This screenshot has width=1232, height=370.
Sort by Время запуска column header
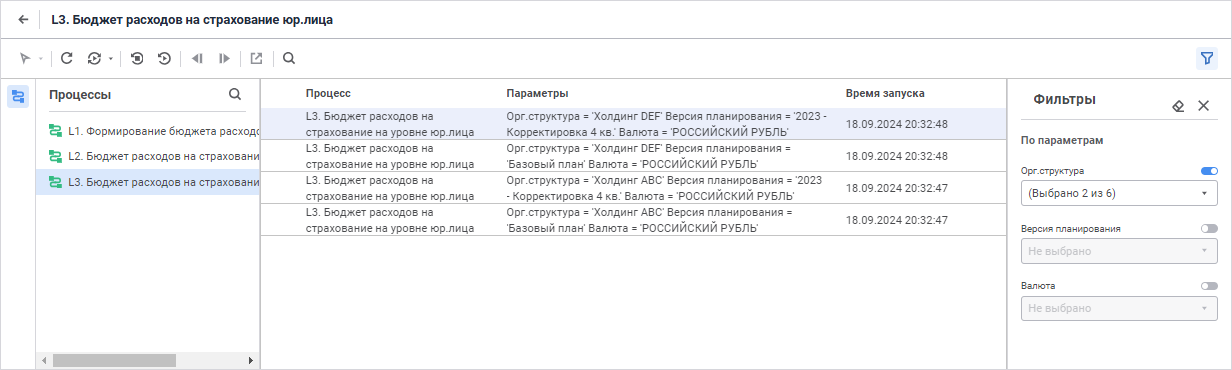point(885,93)
